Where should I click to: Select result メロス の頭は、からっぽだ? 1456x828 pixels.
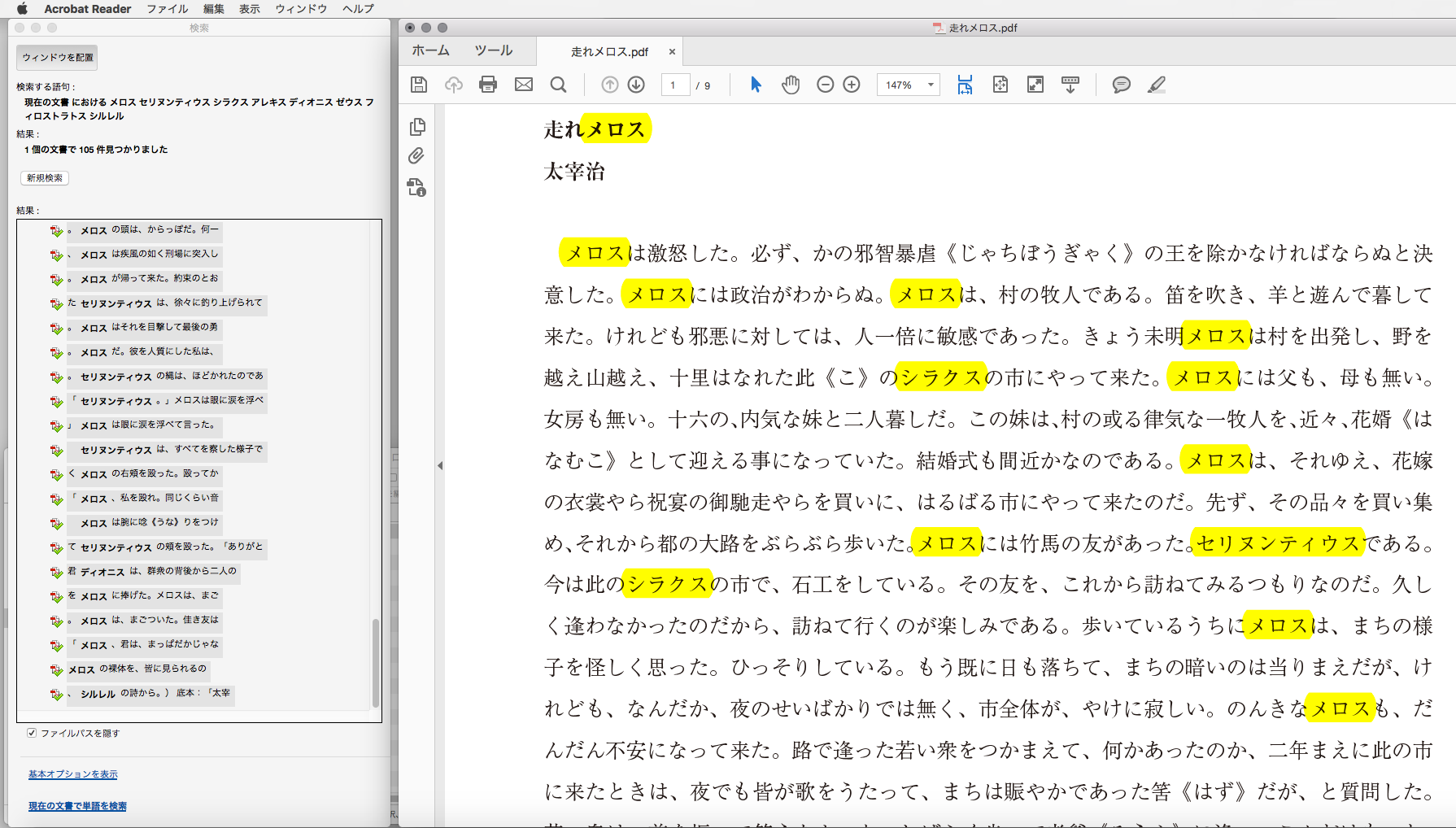coord(144,230)
